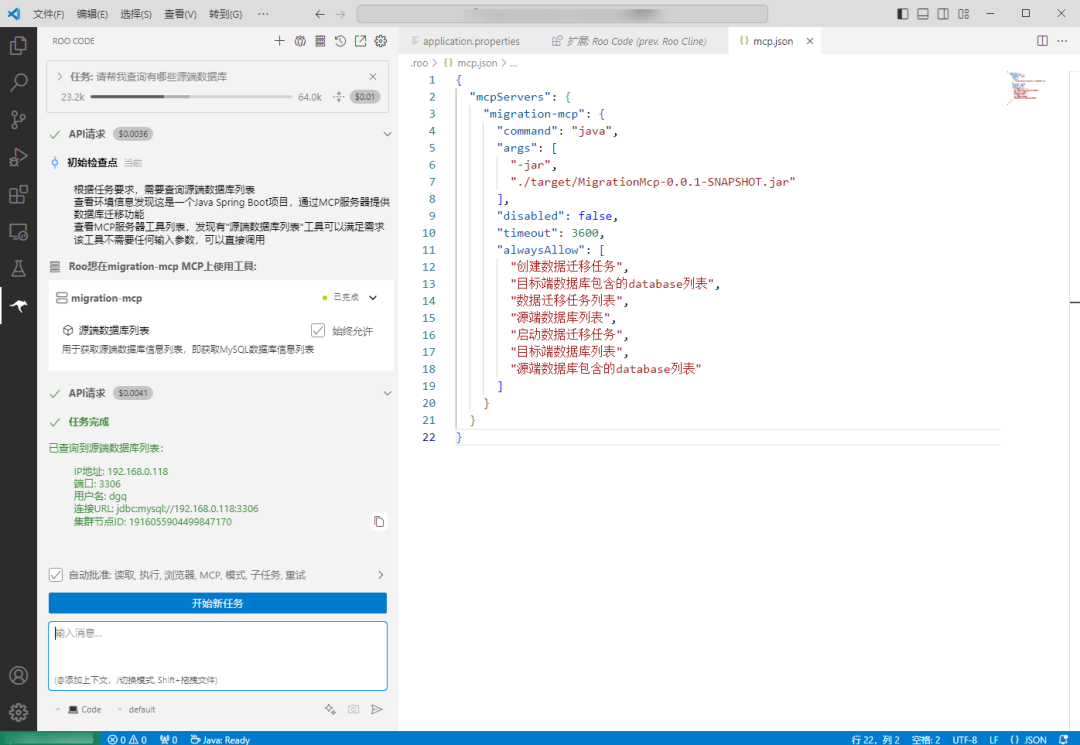Open the 选择(S) menu
The width and height of the screenshot is (1080, 745).
pyautogui.click(x=136, y=14)
